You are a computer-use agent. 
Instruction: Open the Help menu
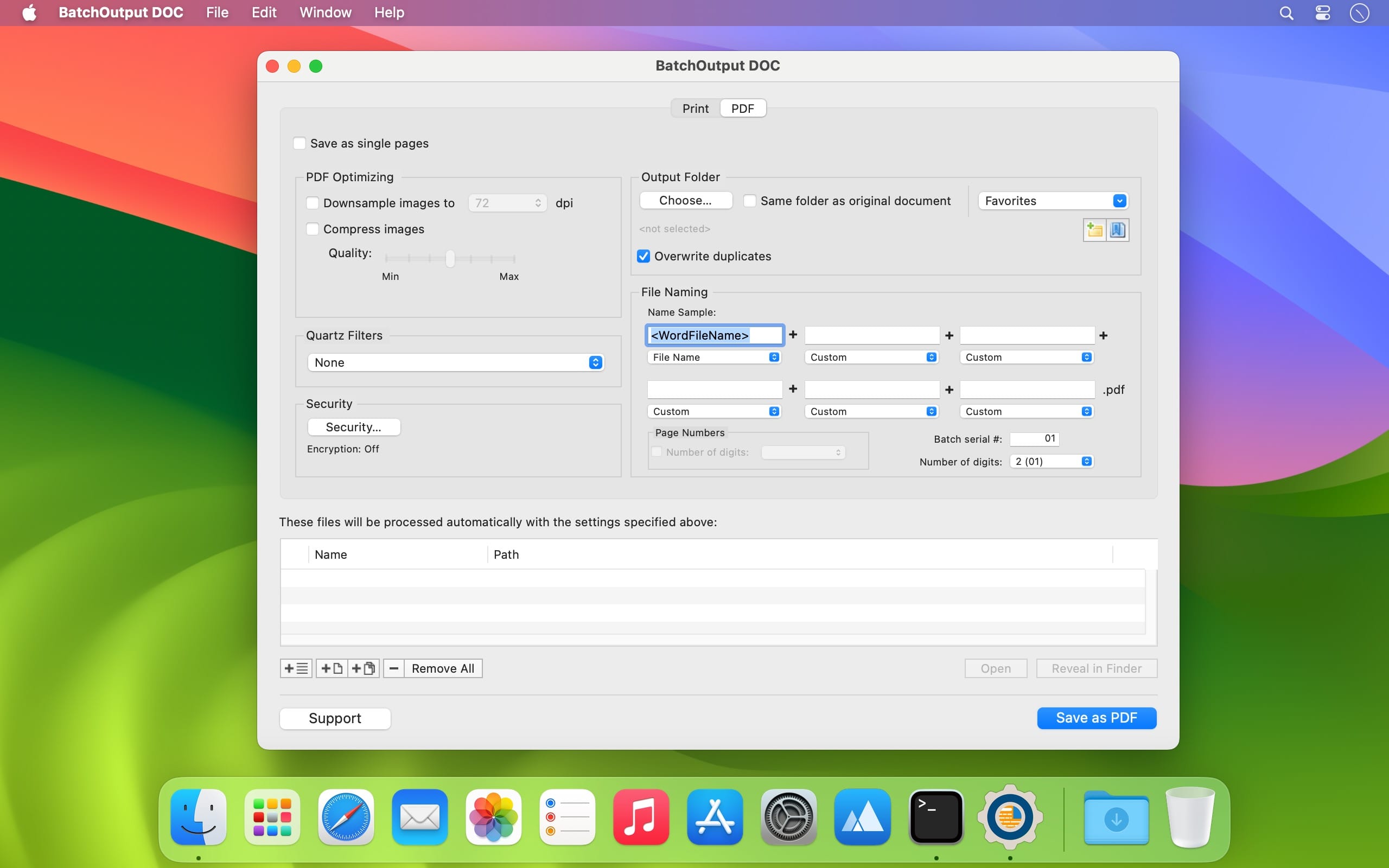pyautogui.click(x=389, y=12)
